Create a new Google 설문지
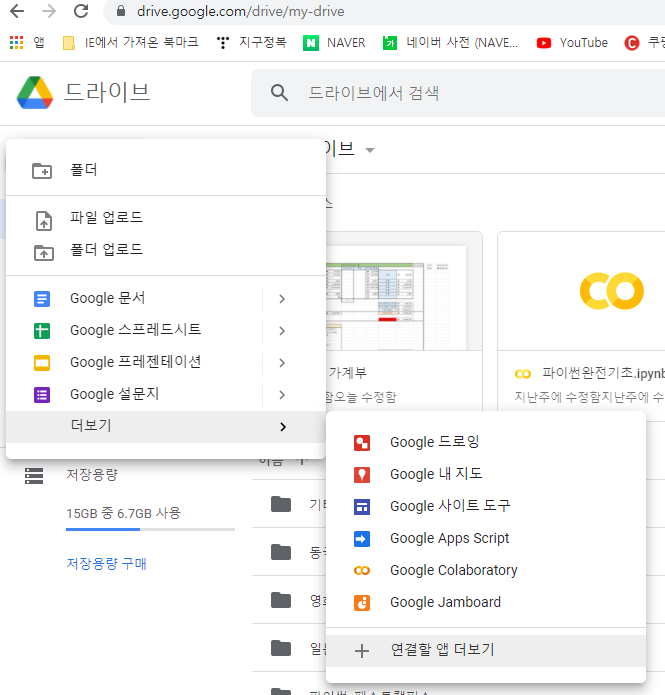The width and height of the screenshot is (665, 695). [134, 394]
